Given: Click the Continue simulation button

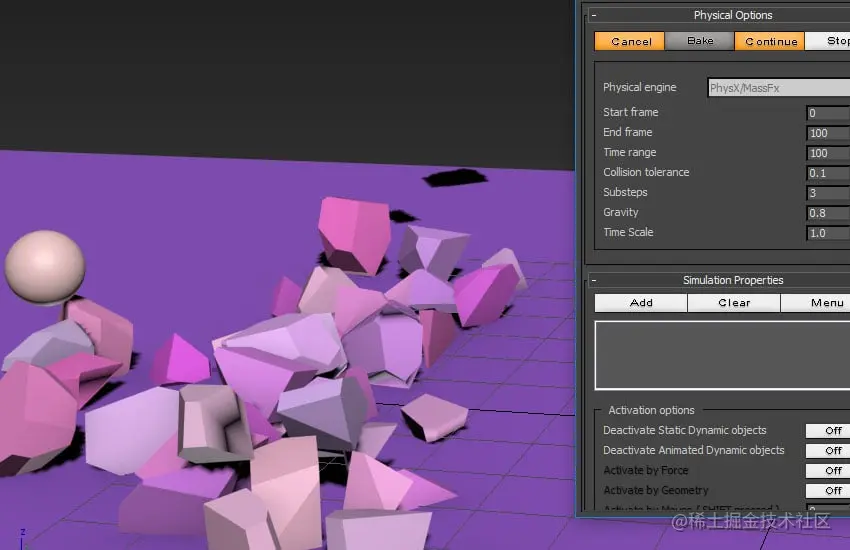Looking at the screenshot, I should [770, 41].
